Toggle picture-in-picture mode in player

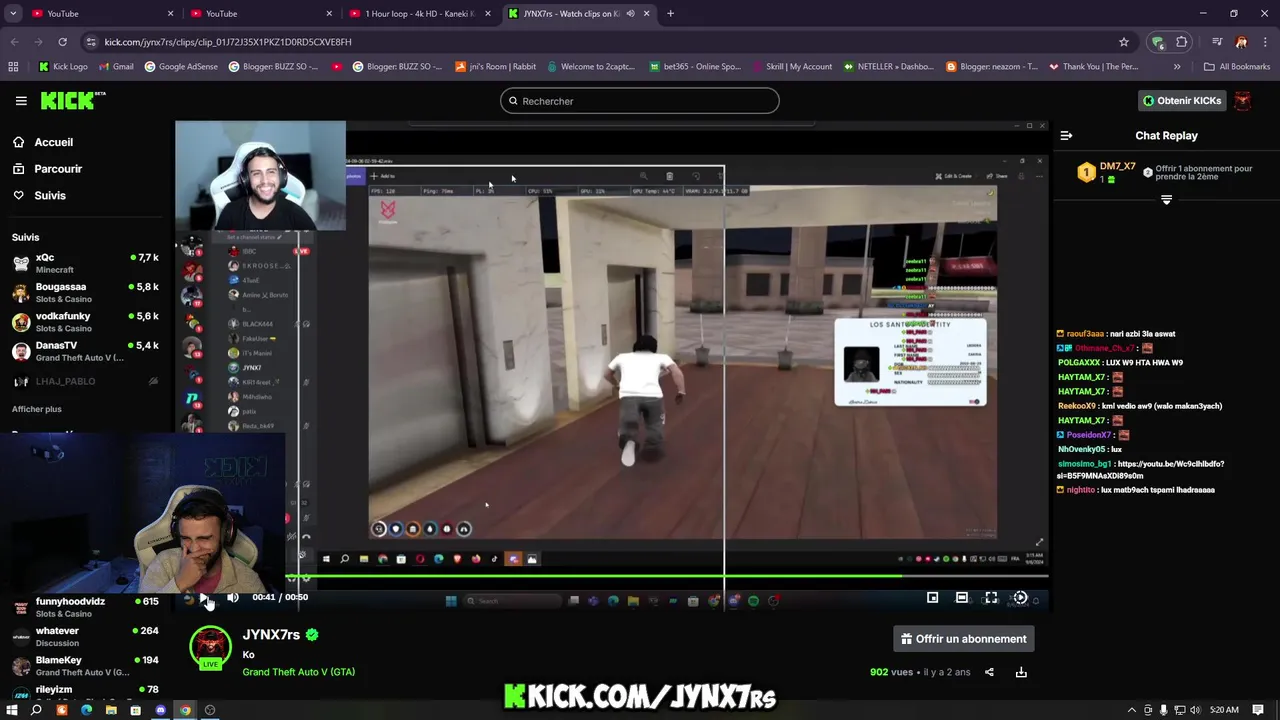coord(932,597)
